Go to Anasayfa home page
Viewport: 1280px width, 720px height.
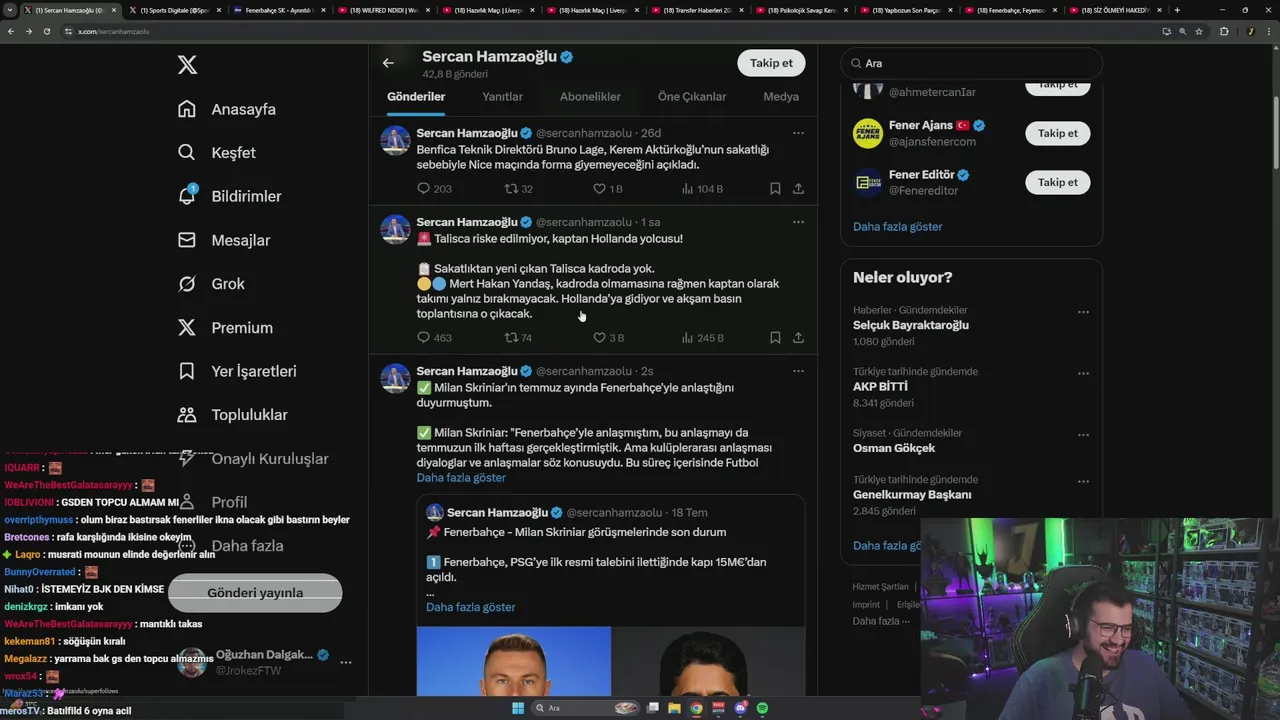click(x=226, y=109)
